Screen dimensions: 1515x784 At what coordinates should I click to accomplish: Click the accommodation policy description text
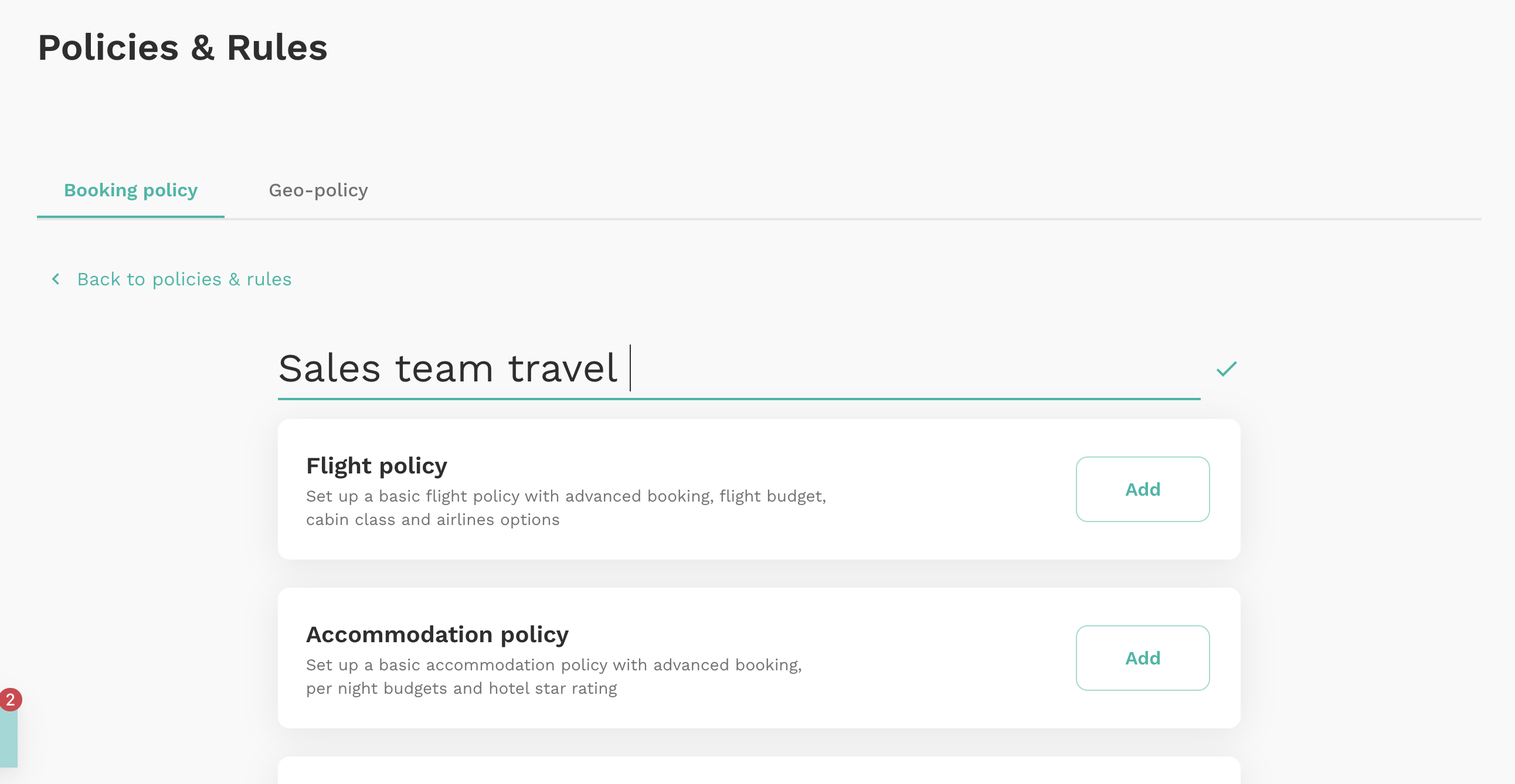tap(553, 677)
